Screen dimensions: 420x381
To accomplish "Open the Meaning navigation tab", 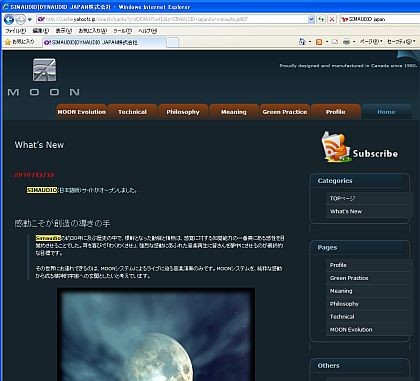I will tap(234, 112).
